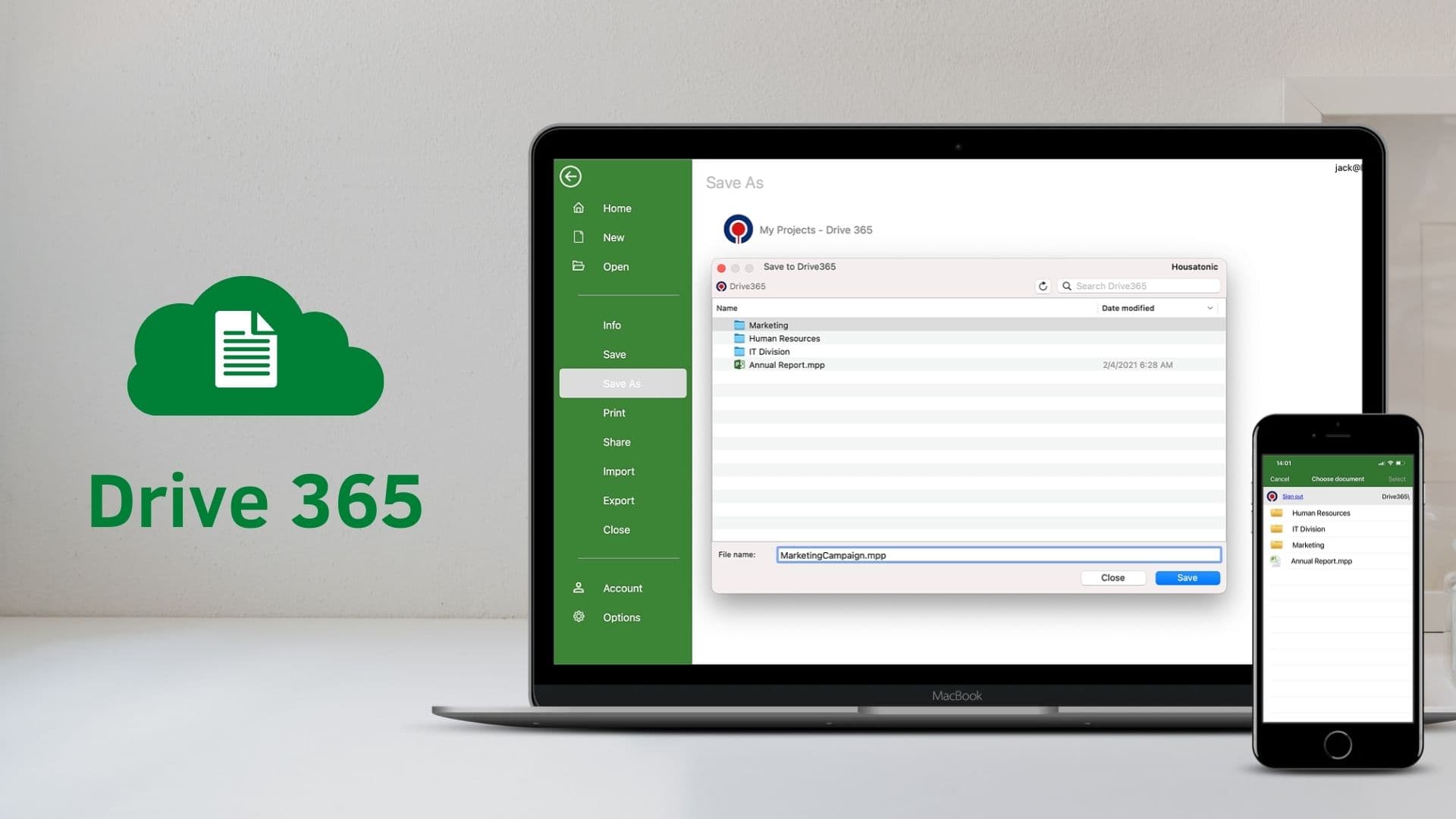Click the Save button in dialog
1456x819 pixels.
point(1187,577)
